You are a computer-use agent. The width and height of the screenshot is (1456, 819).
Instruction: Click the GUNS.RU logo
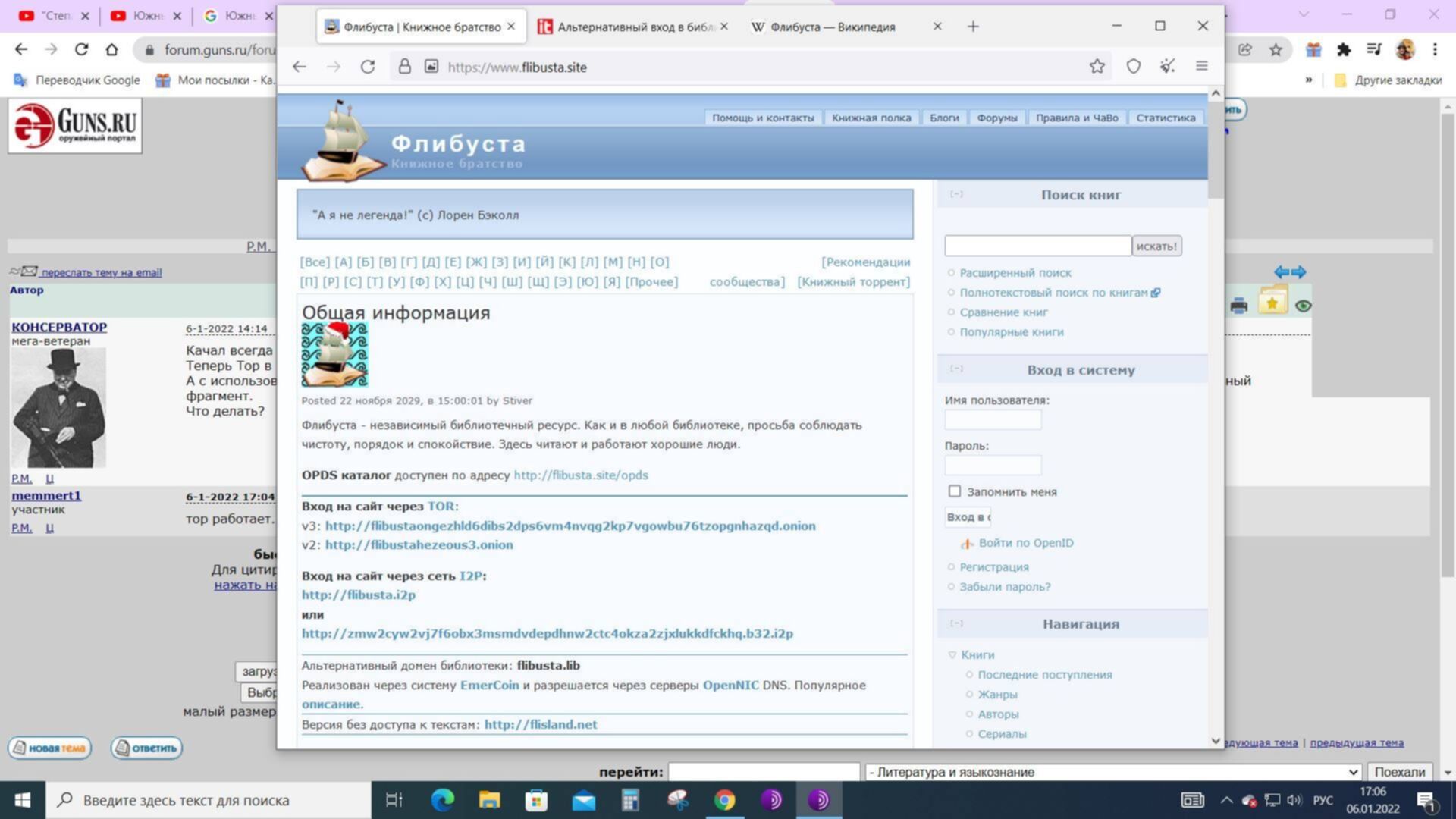[75, 126]
